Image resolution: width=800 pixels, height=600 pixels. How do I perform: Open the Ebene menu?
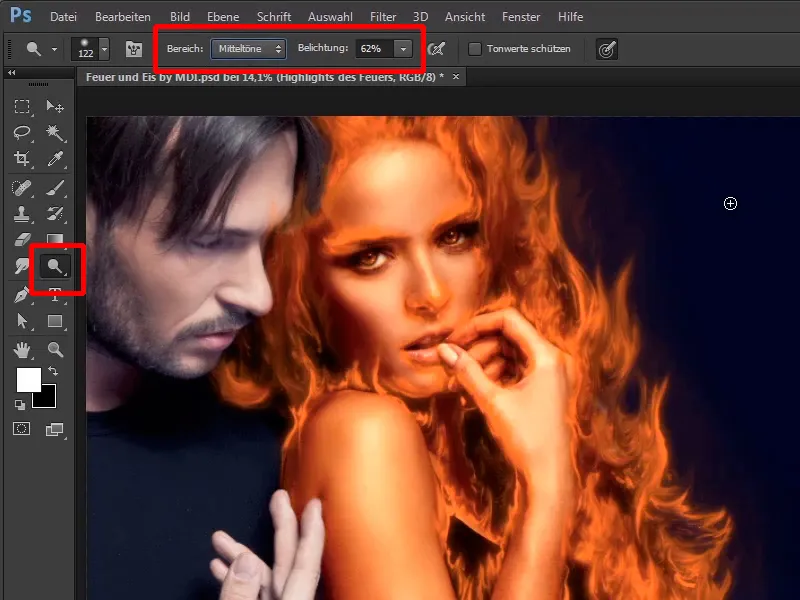click(x=223, y=17)
